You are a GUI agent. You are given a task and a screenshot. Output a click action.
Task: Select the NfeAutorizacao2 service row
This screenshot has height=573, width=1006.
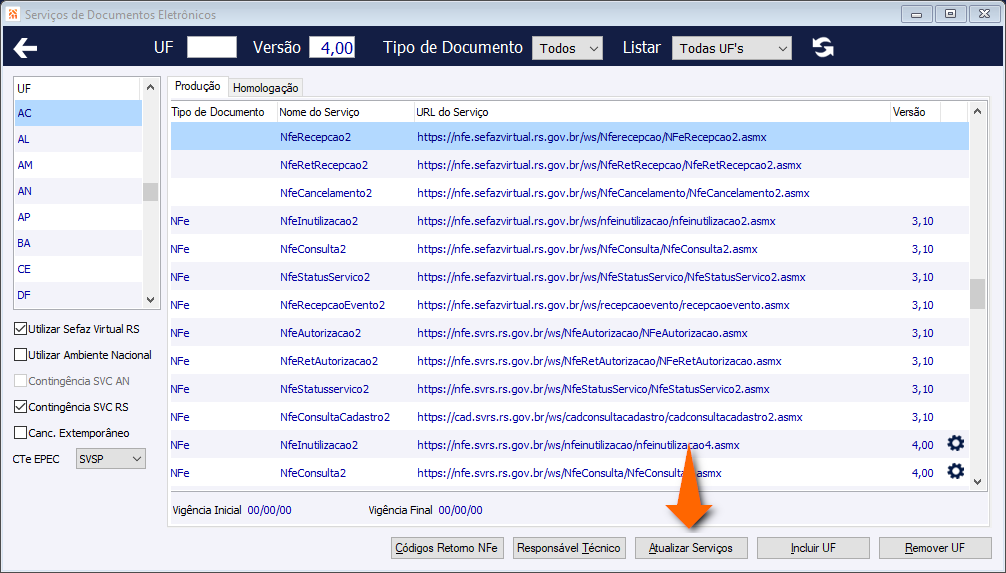570,333
